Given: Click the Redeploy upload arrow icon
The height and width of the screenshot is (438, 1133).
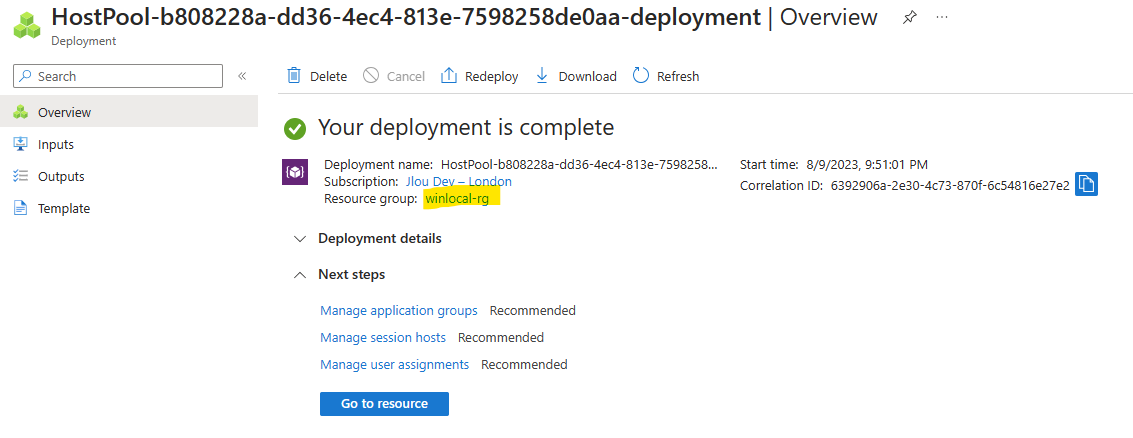Looking at the screenshot, I should pos(449,76).
